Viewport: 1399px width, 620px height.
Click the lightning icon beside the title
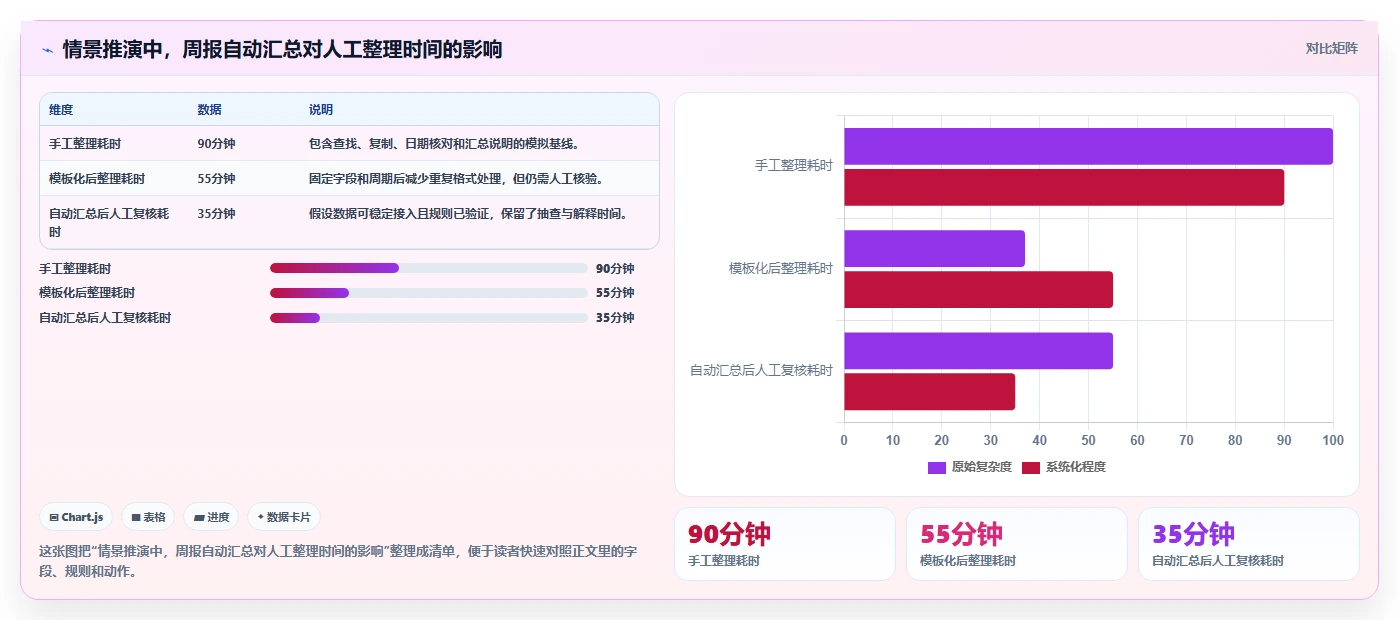coord(47,49)
